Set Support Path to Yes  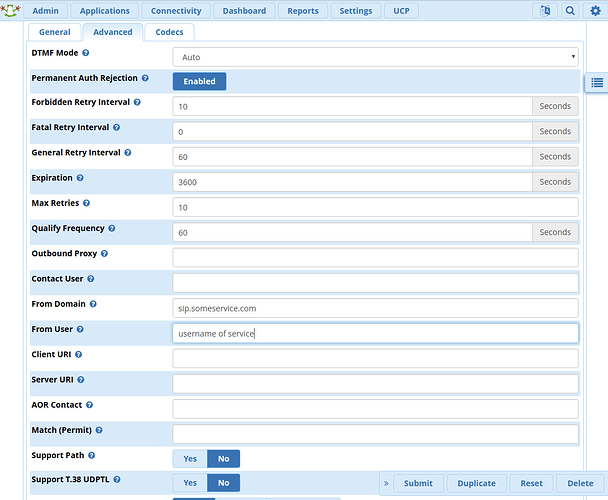189,458
